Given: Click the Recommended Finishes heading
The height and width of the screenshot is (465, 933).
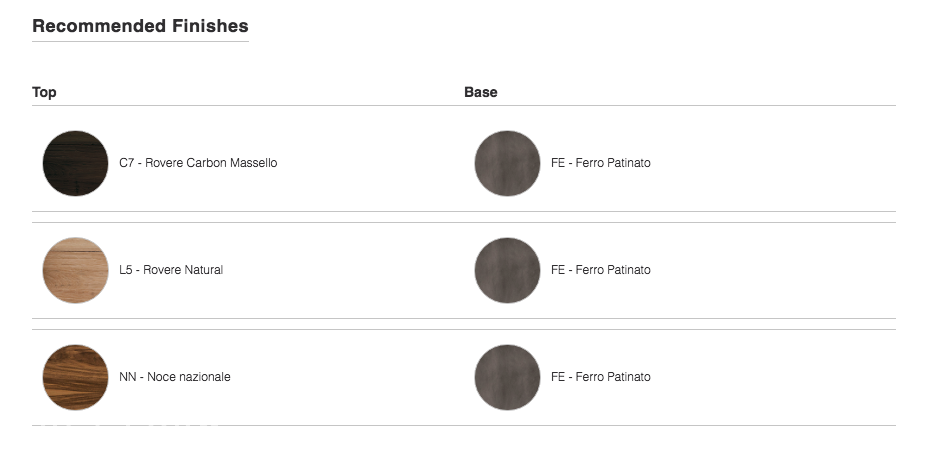Looking at the screenshot, I should coord(140,26).
